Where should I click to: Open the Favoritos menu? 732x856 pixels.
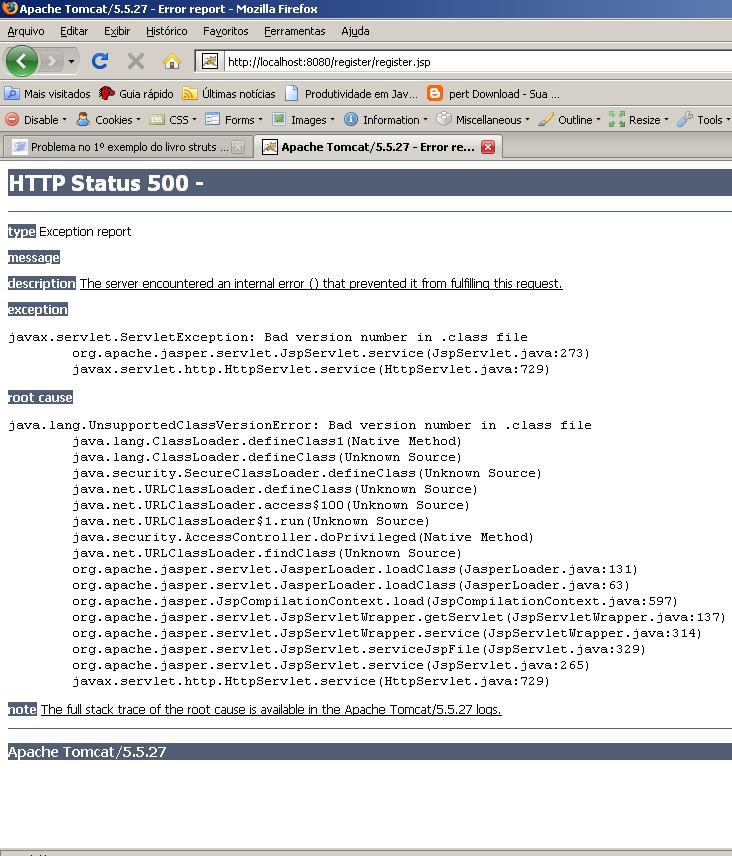coord(225,31)
